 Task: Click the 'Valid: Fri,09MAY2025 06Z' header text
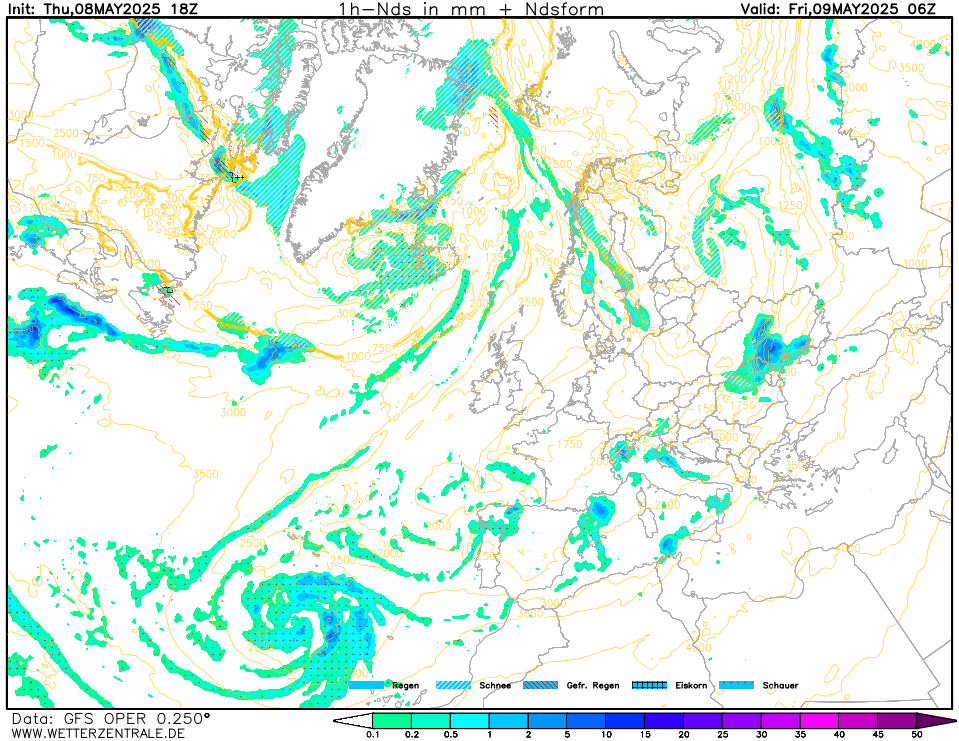point(838,9)
